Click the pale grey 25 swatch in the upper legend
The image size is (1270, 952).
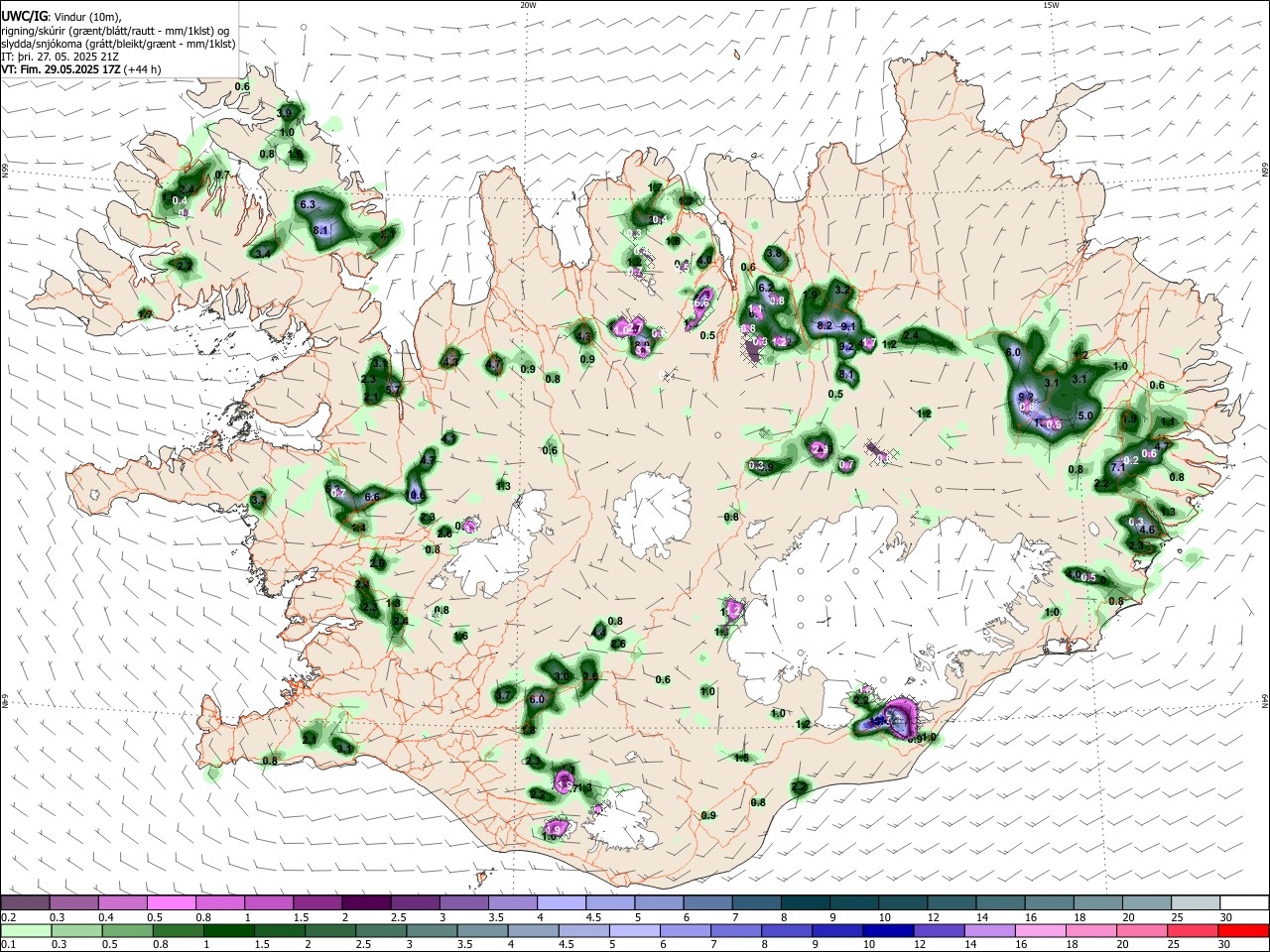tap(1196, 903)
